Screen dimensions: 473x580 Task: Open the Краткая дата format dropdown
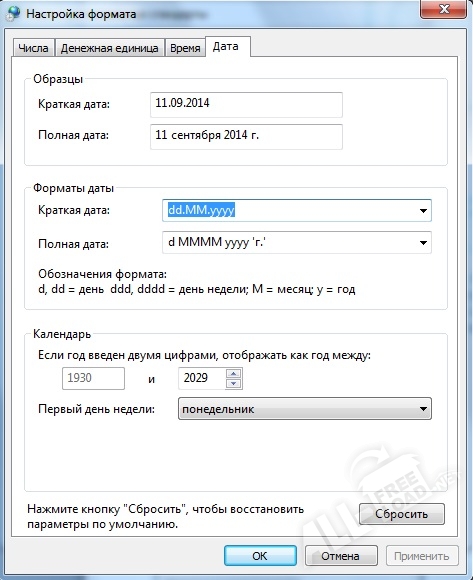pyautogui.click(x=423, y=210)
